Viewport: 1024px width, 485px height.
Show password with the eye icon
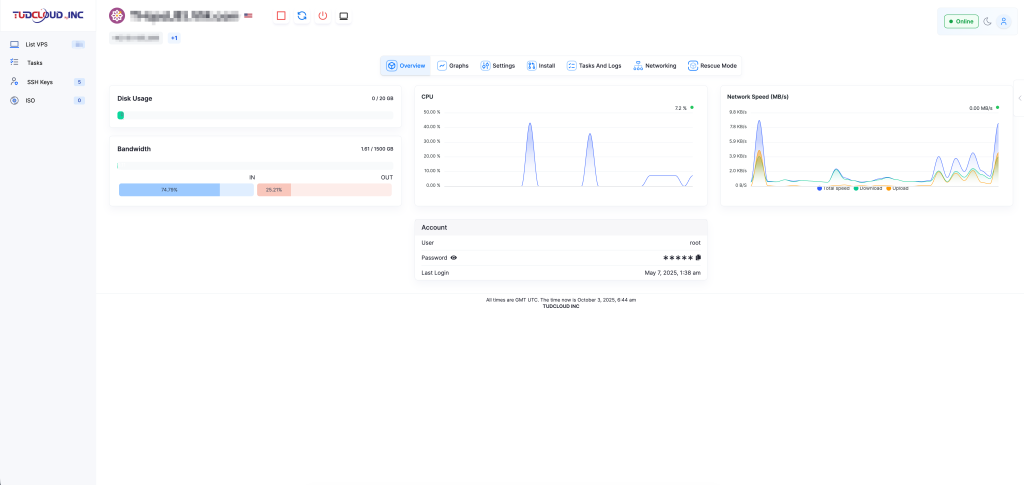(454, 257)
